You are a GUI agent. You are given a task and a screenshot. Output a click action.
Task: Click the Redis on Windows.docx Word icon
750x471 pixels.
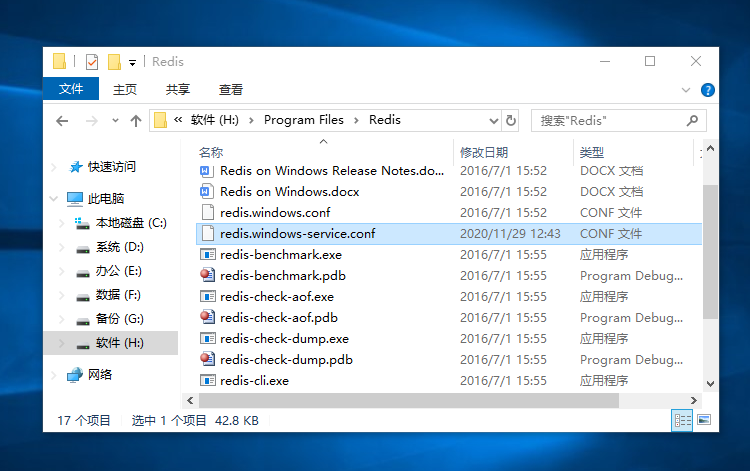(207, 192)
